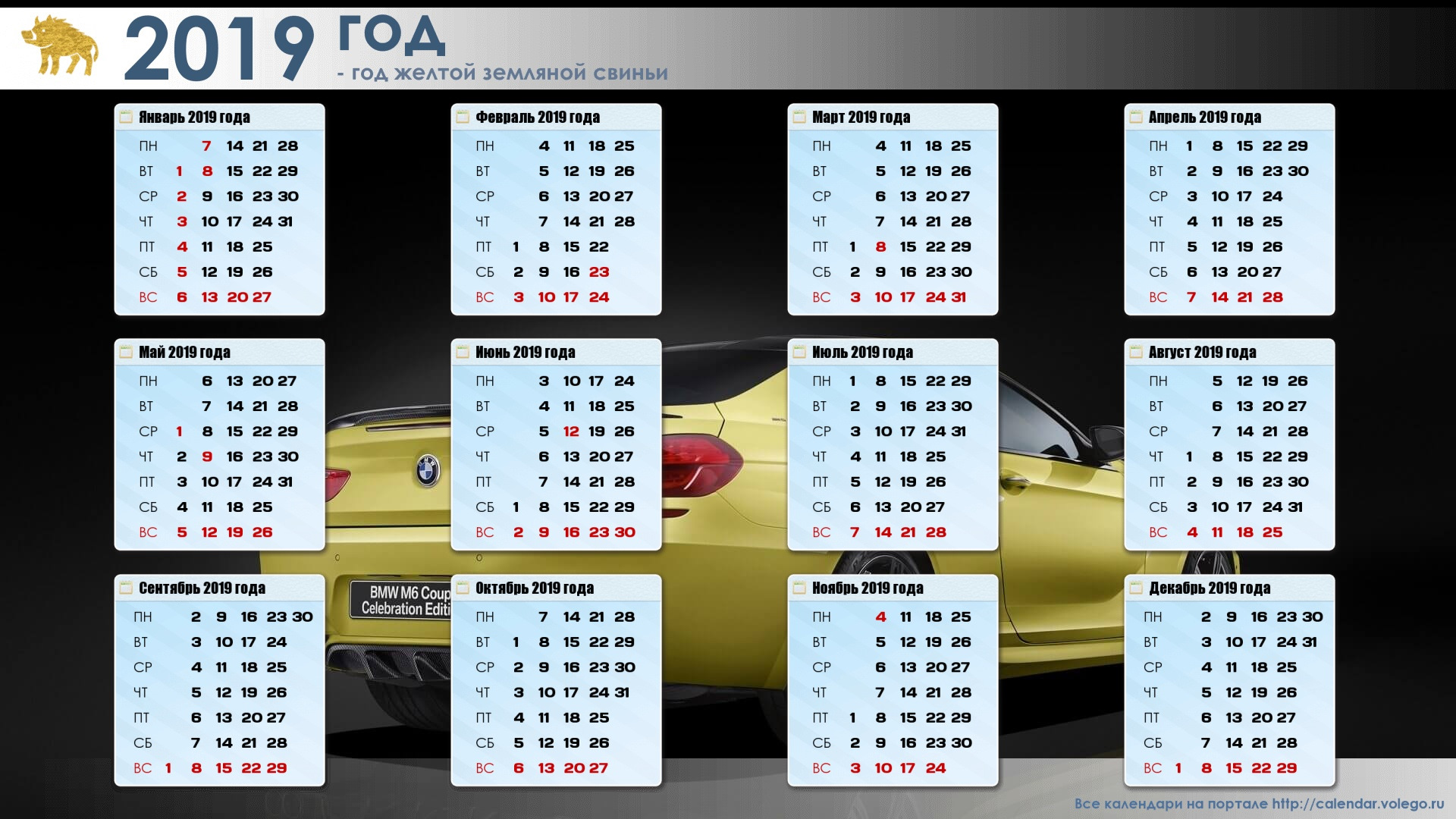1456x819 pixels.
Task: Click the calendar icon beside Май 2019 года
Action: pos(126,352)
